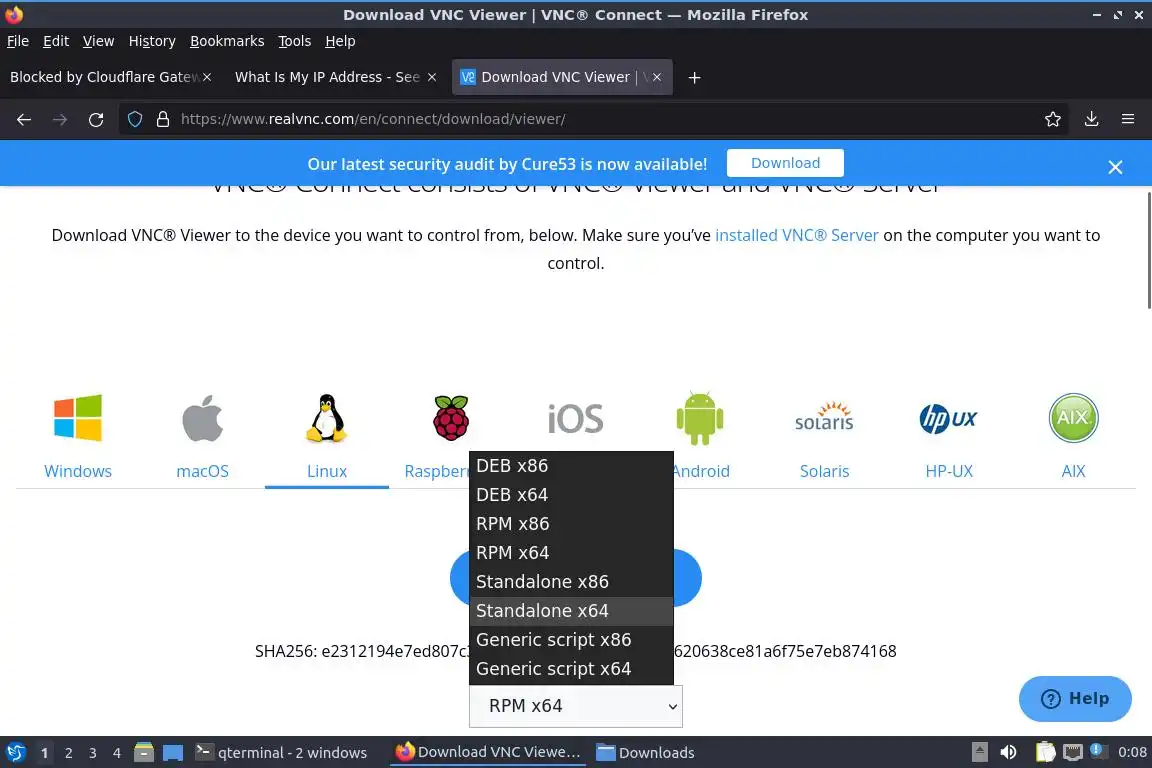
Task: Open the Help menu in menu bar
Action: (340, 41)
